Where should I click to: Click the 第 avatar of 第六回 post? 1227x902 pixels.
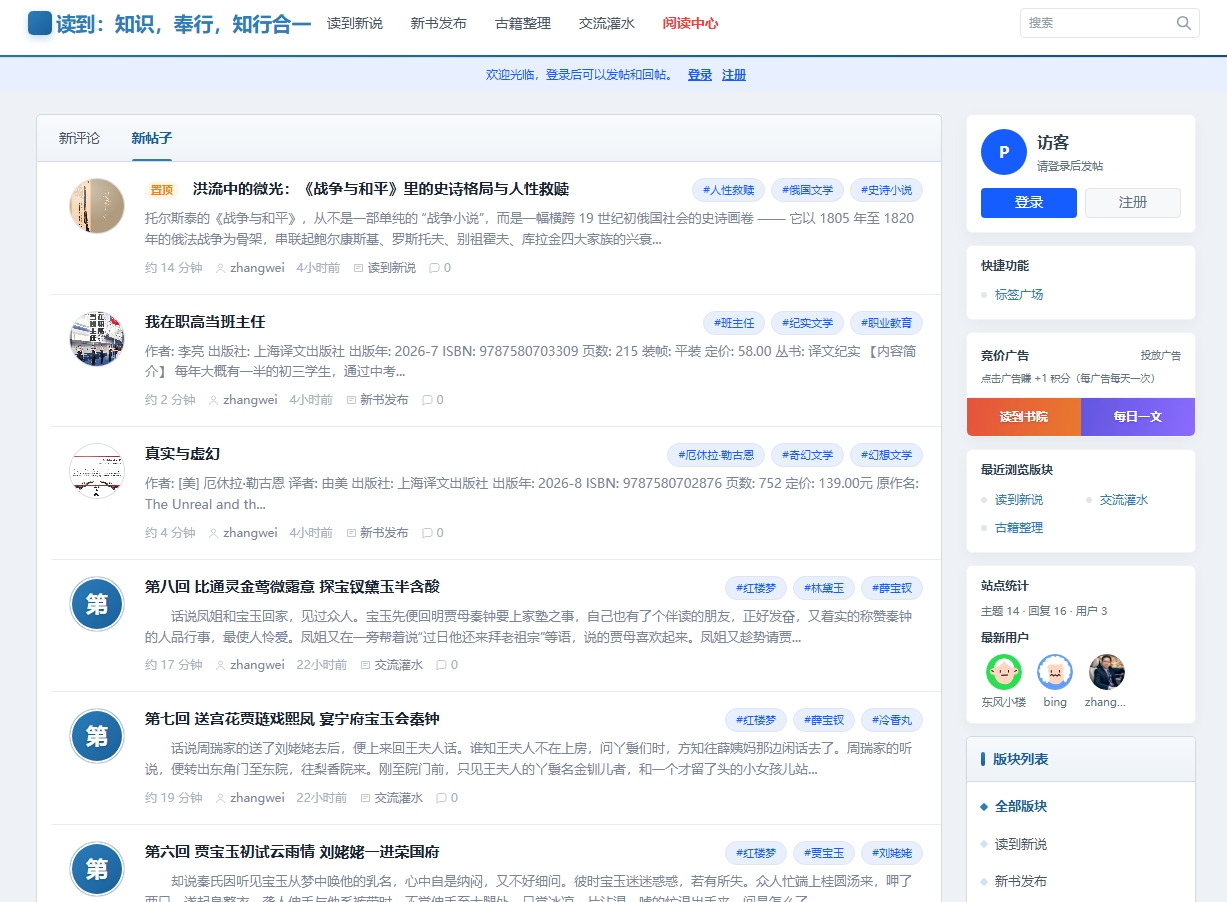point(97,869)
